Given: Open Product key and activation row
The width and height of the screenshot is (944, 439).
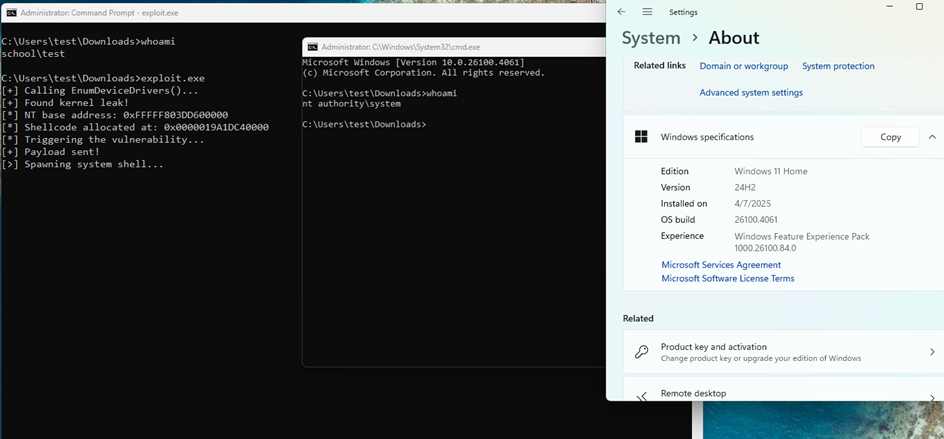Looking at the screenshot, I should tap(783, 352).
